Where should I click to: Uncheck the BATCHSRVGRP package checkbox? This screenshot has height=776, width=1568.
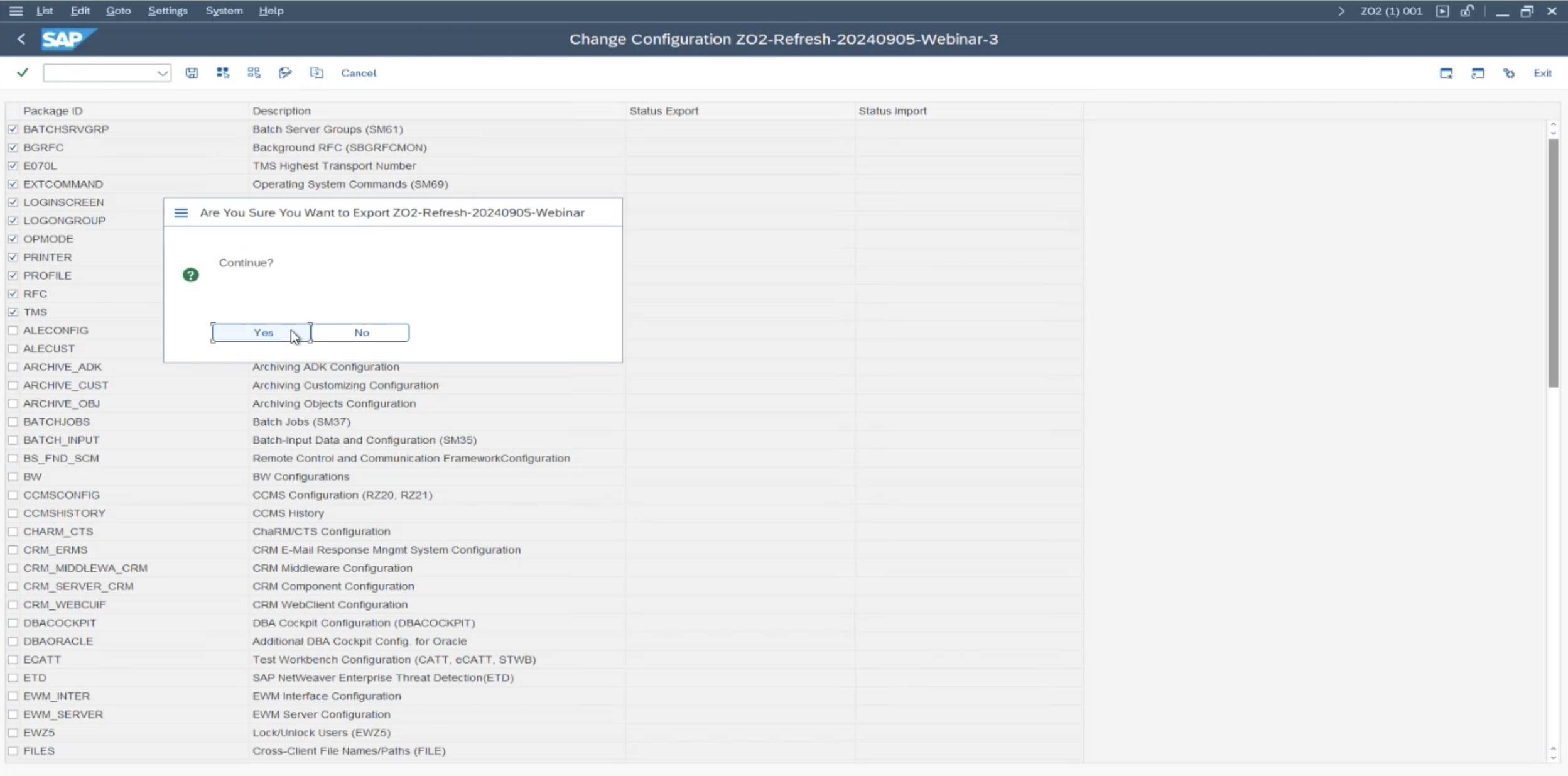(13, 129)
